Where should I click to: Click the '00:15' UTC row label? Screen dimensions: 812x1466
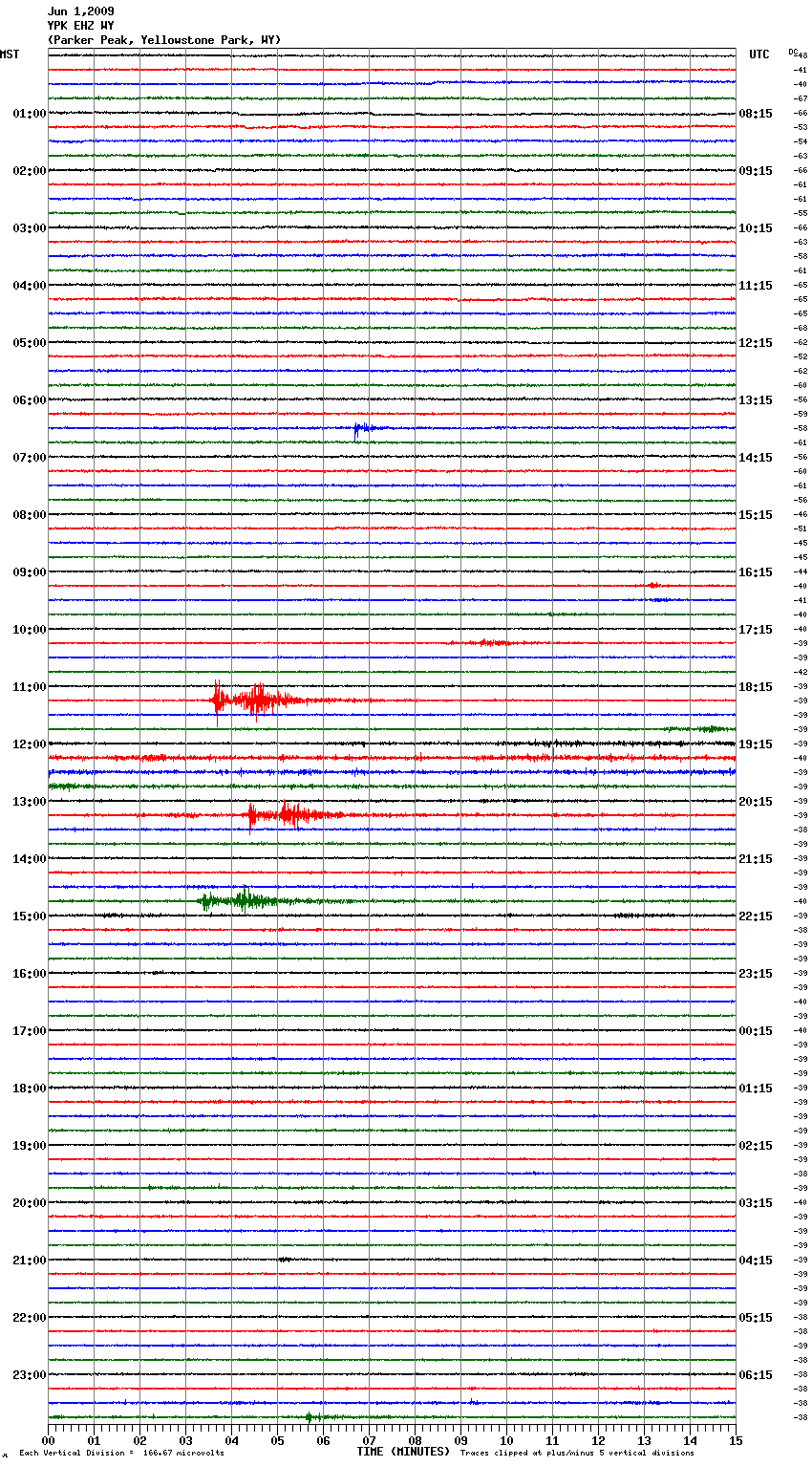pos(756,1031)
